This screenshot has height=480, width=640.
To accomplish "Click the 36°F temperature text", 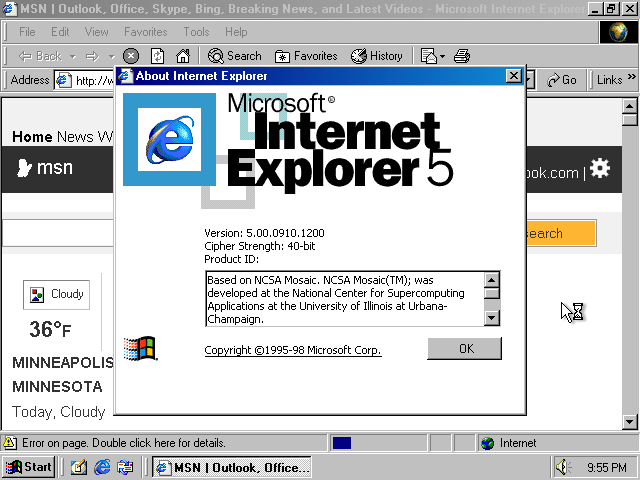I will 50,329.
